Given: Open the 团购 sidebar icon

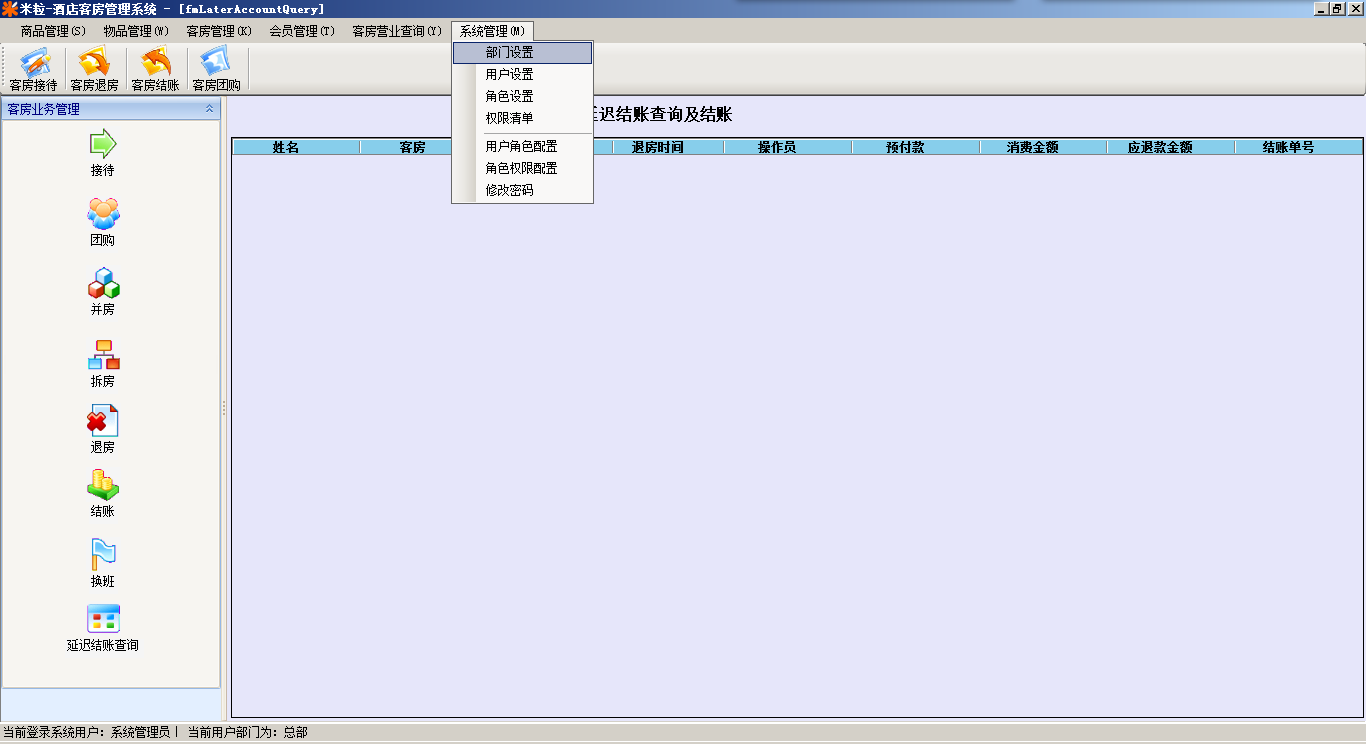Looking at the screenshot, I should click(x=103, y=214).
